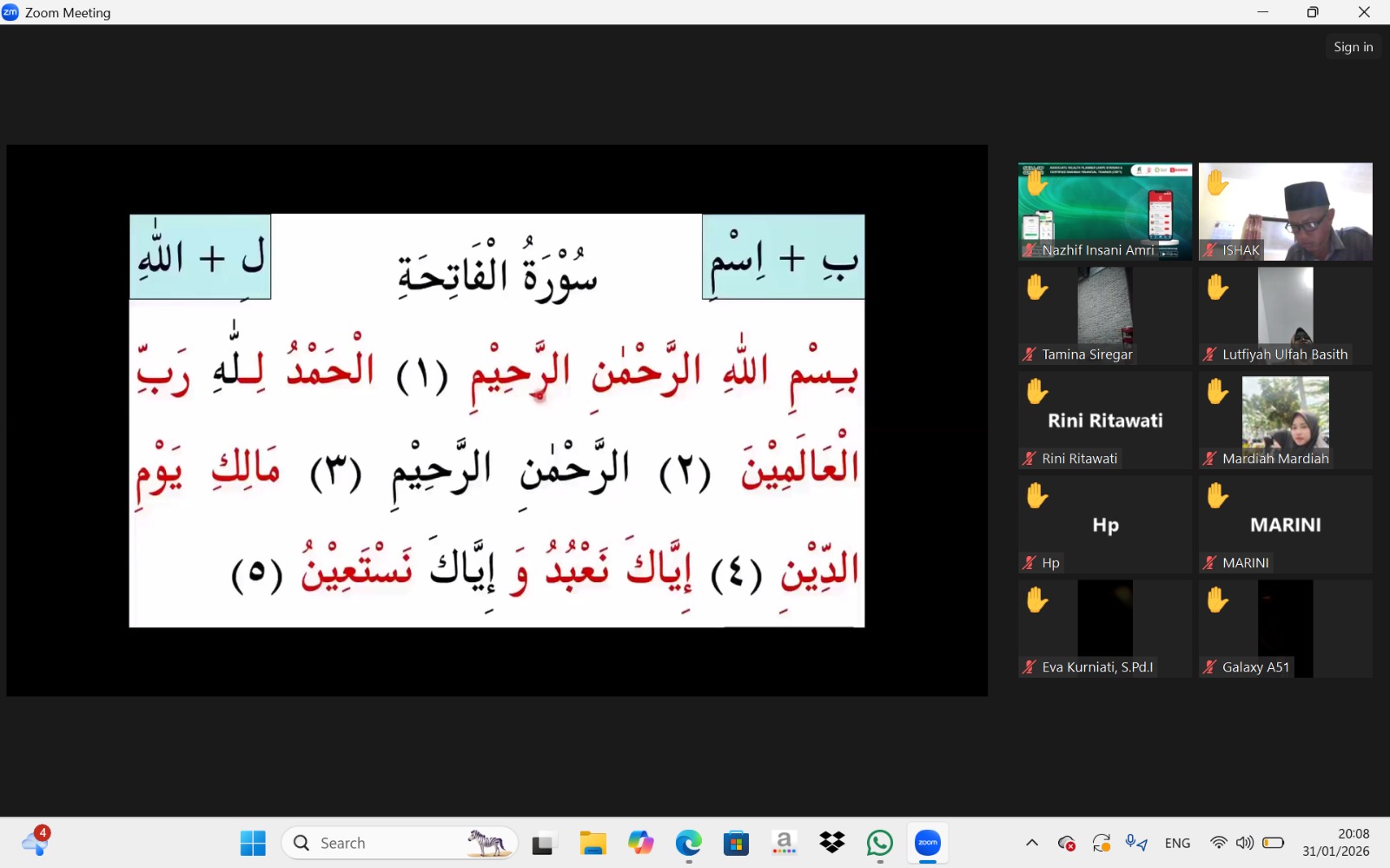Open the clock and date panel
This screenshot has height=868, width=1390.
1335,843
